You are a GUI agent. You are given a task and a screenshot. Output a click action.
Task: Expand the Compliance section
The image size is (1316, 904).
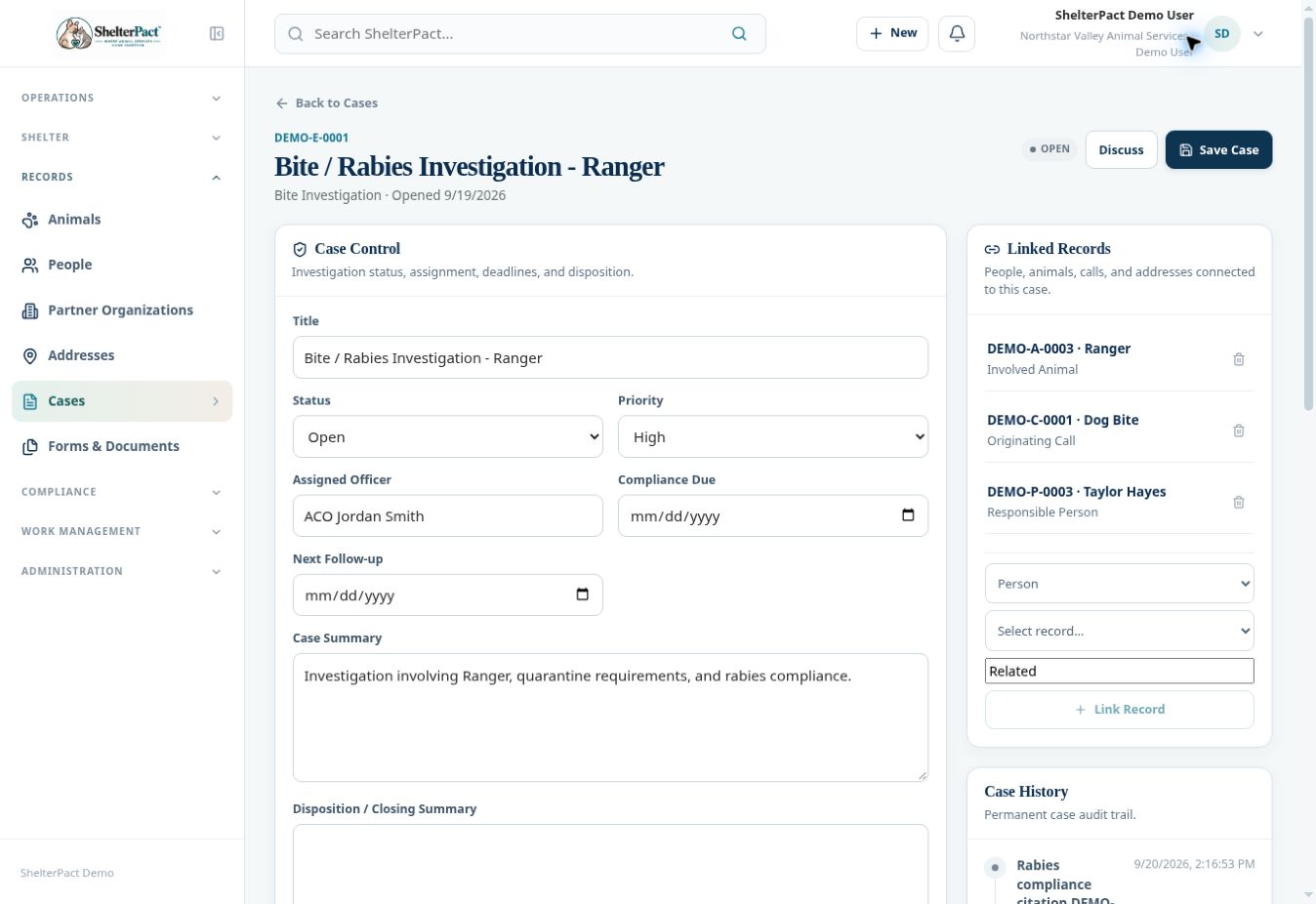point(122,492)
